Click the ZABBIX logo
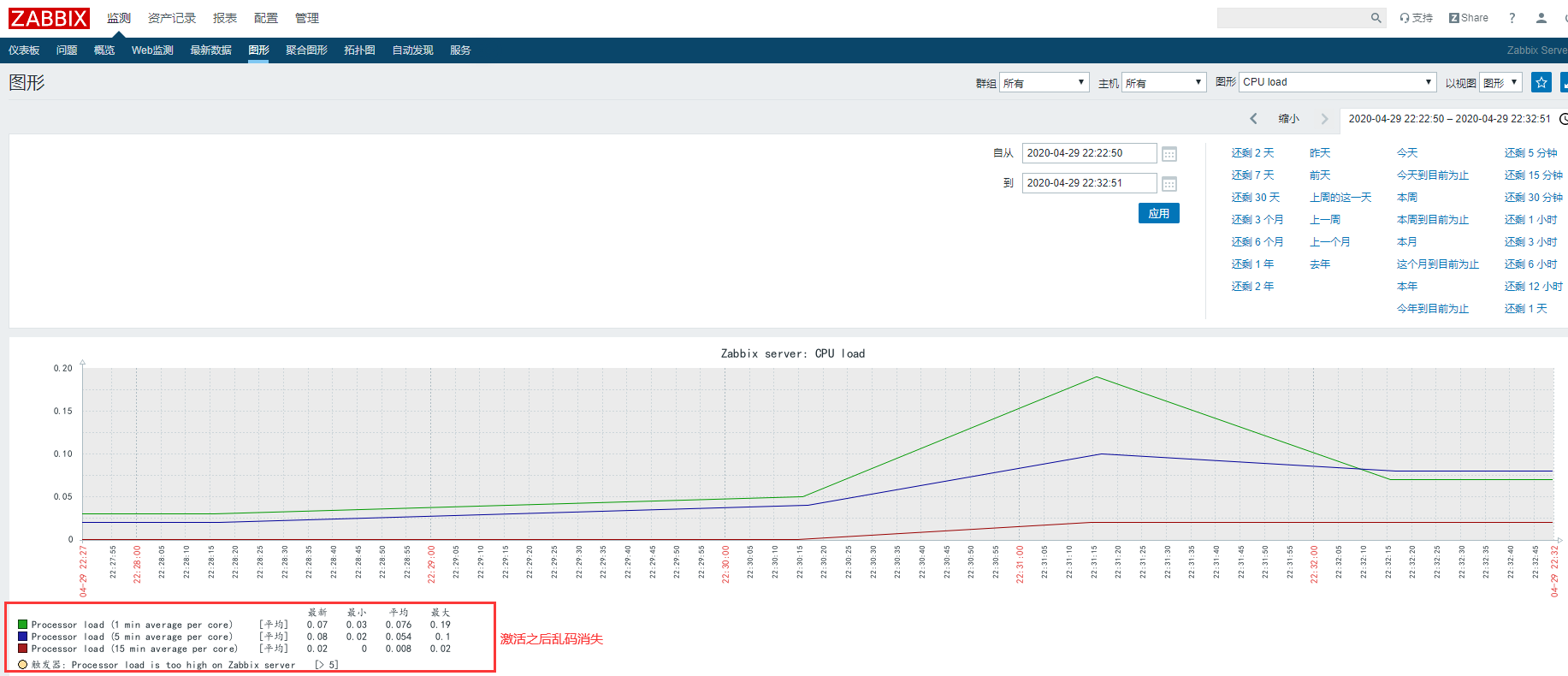The height and width of the screenshot is (676, 1568). point(49,18)
